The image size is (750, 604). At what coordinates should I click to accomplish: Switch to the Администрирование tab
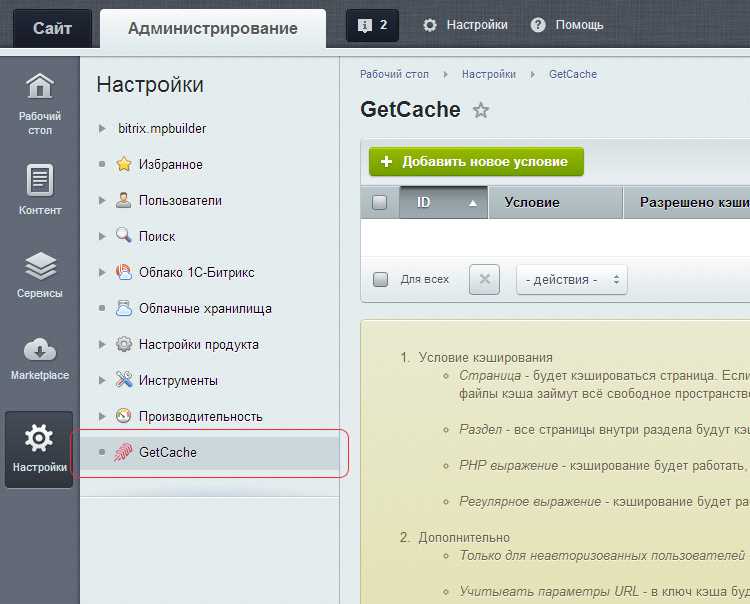click(x=213, y=28)
